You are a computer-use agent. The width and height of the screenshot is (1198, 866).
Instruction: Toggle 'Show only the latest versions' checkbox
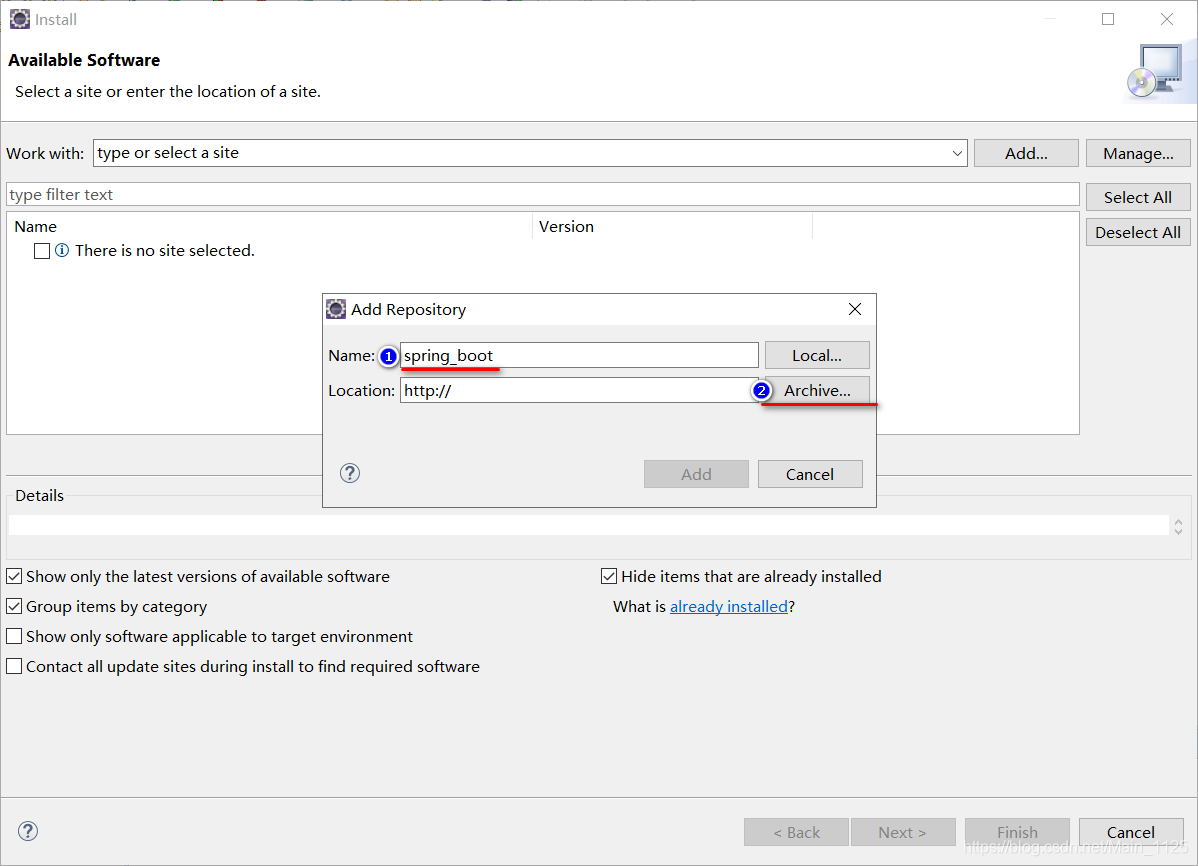click(14, 576)
